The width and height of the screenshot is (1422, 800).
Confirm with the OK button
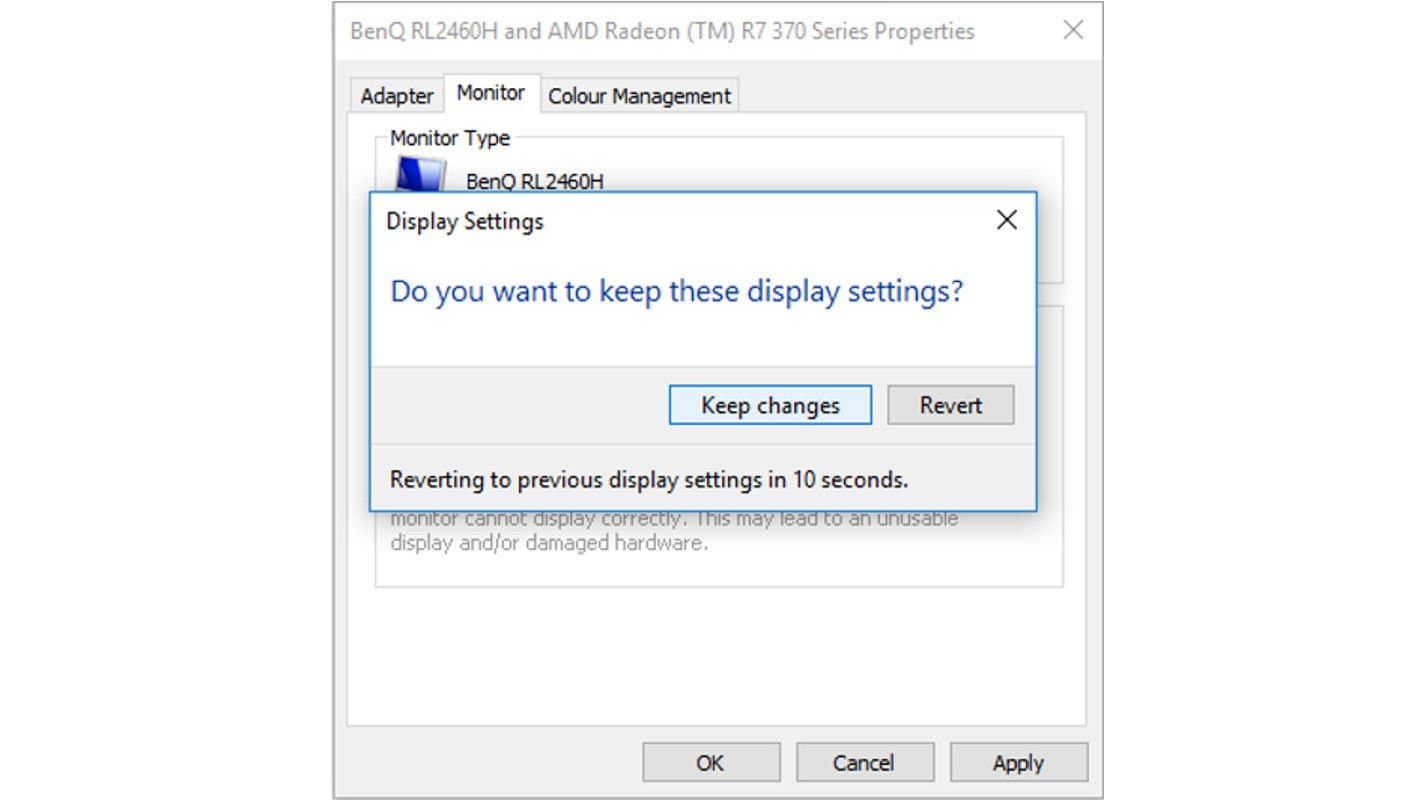click(x=710, y=763)
